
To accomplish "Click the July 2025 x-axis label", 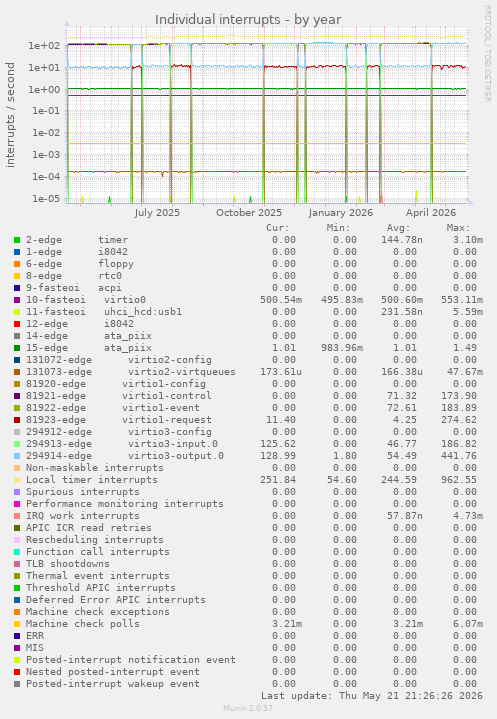I will click(x=157, y=213).
